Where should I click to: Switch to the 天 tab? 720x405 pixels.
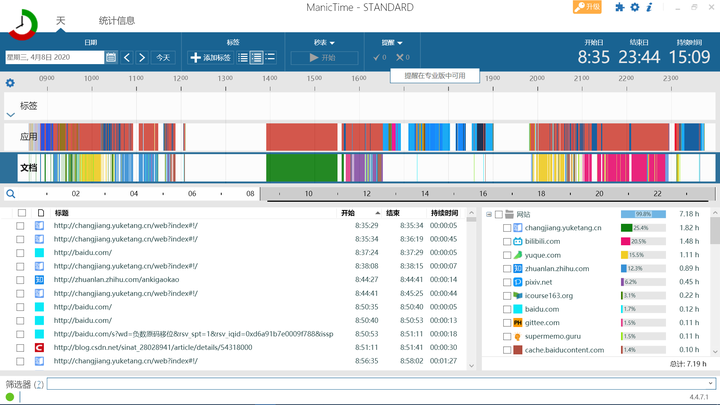click(x=61, y=21)
